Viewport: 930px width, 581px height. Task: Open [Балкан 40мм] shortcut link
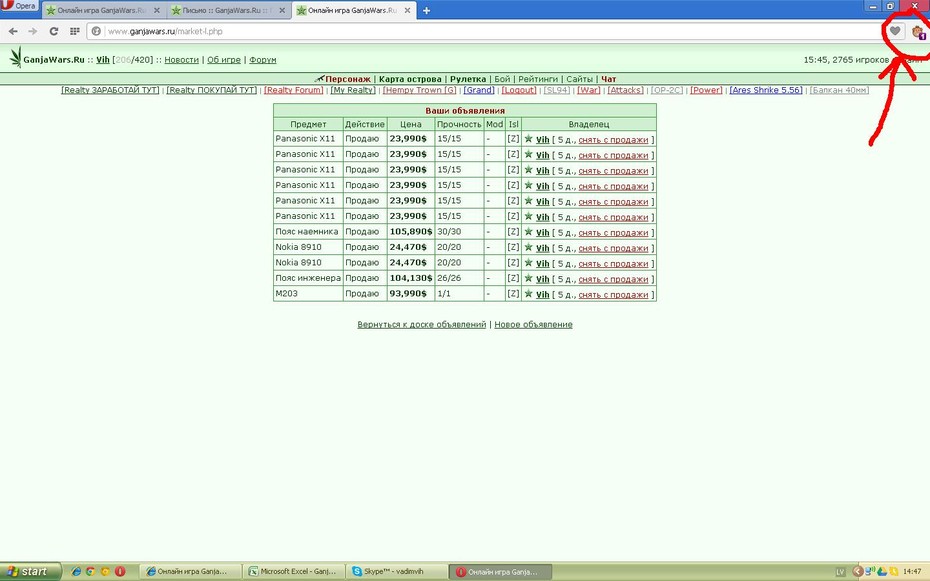point(839,90)
